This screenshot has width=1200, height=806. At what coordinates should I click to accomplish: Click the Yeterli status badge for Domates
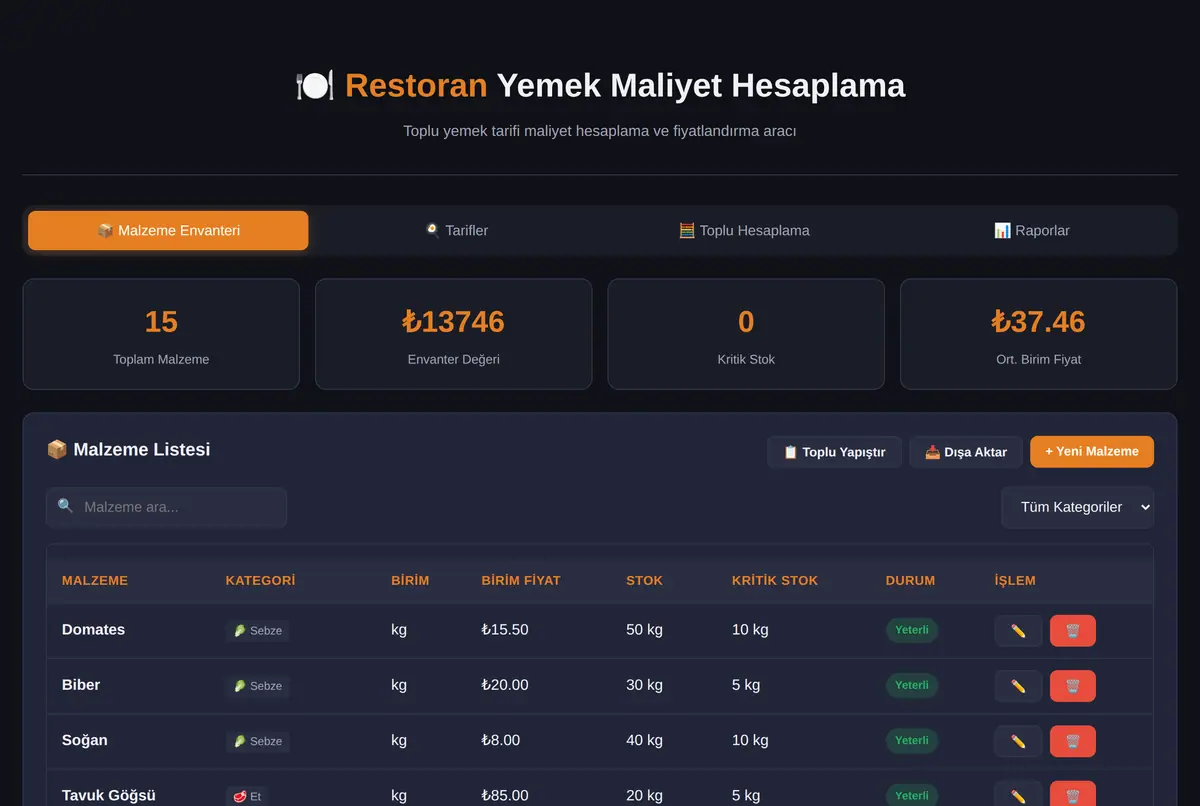point(912,630)
